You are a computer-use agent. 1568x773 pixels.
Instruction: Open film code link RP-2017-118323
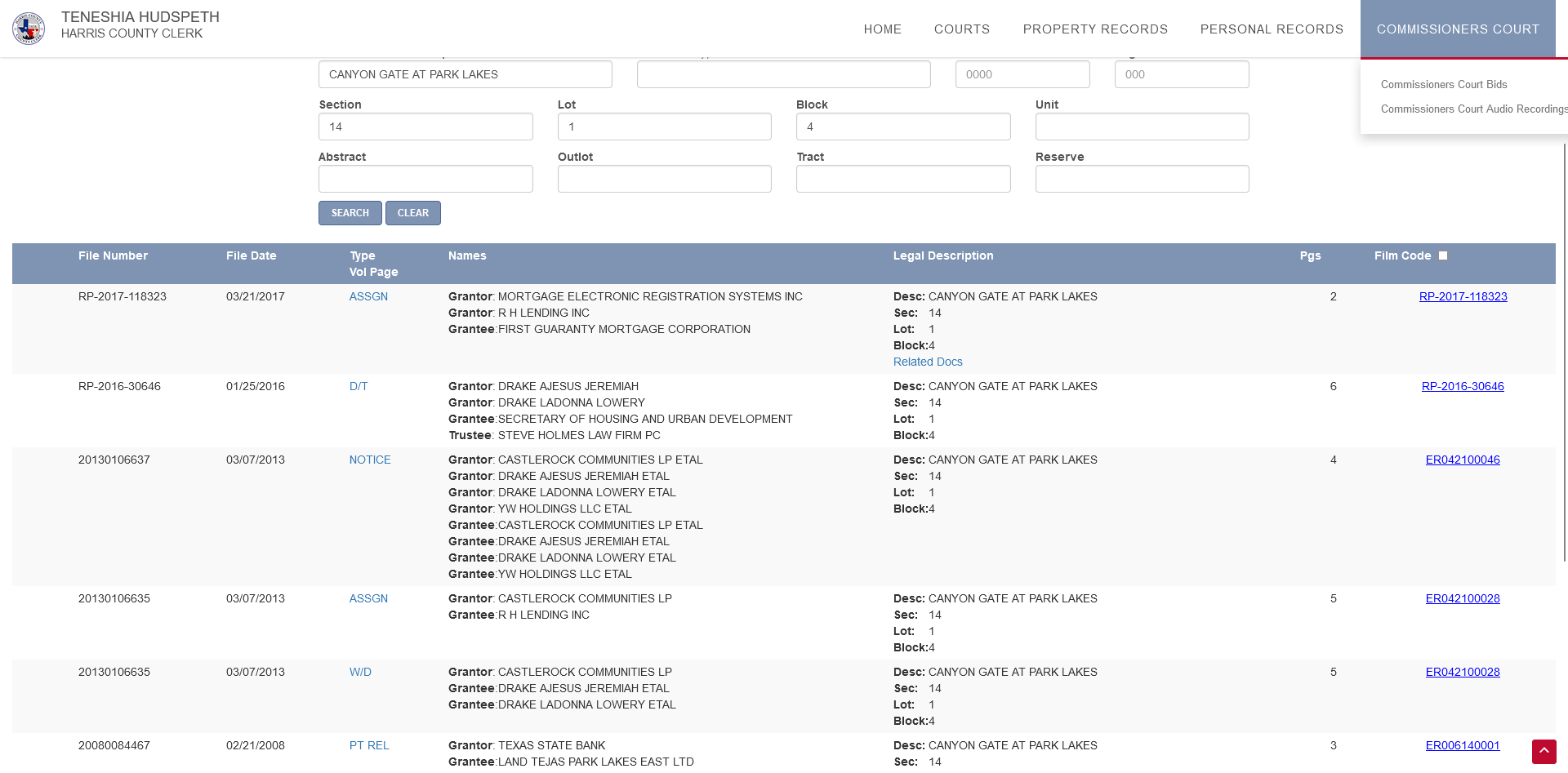(1463, 296)
